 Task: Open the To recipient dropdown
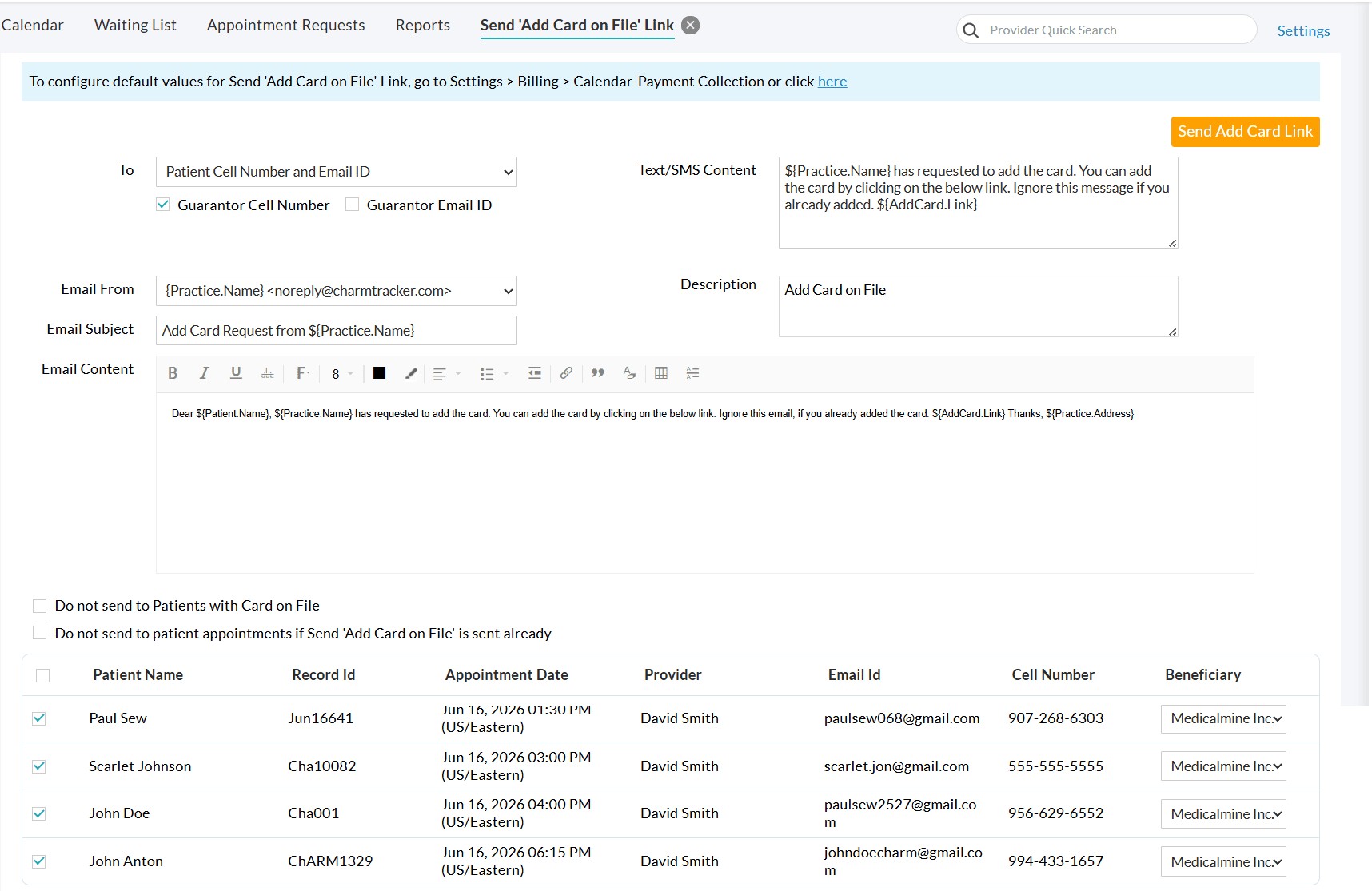(337, 172)
